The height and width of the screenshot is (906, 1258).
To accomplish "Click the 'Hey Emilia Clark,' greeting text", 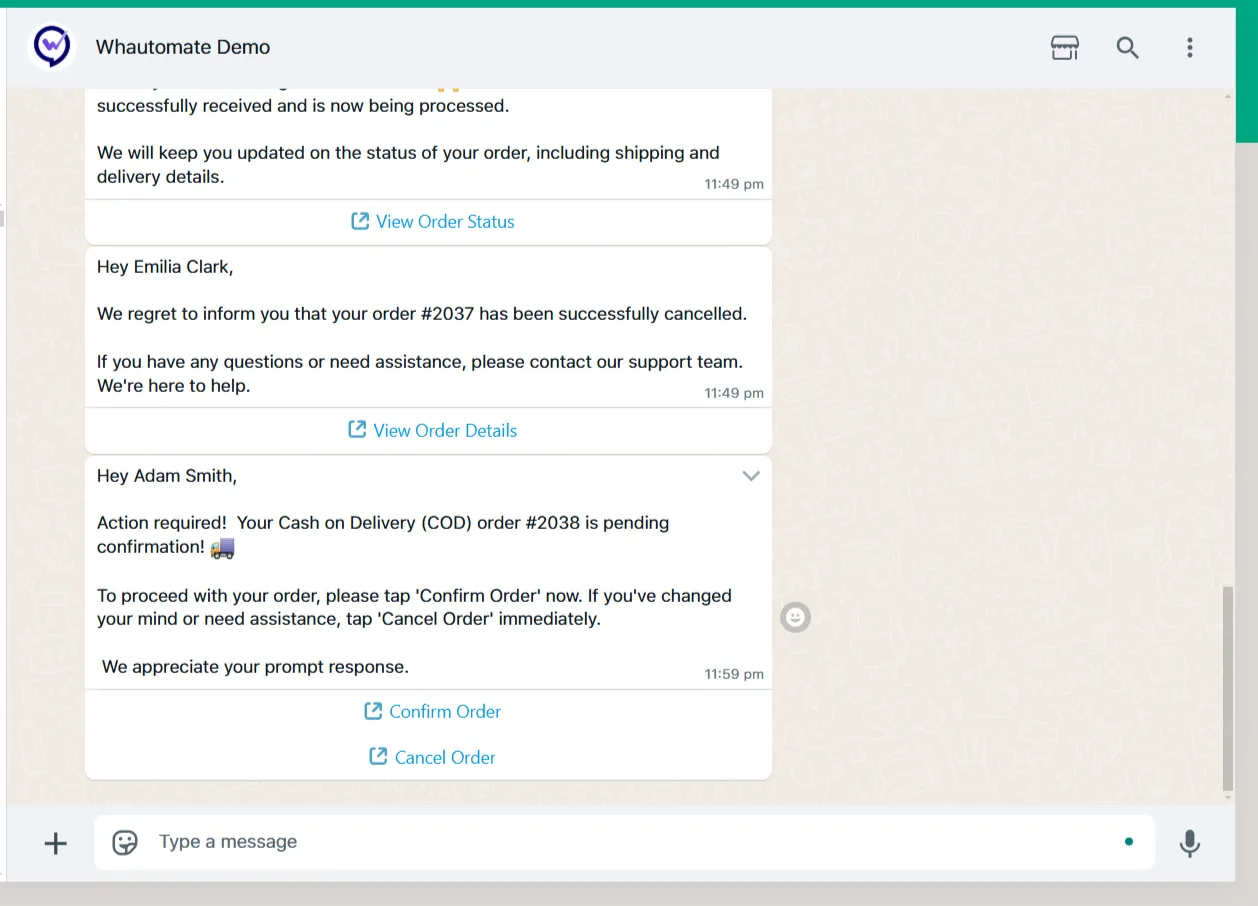I will pyautogui.click(x=165, y=267).
